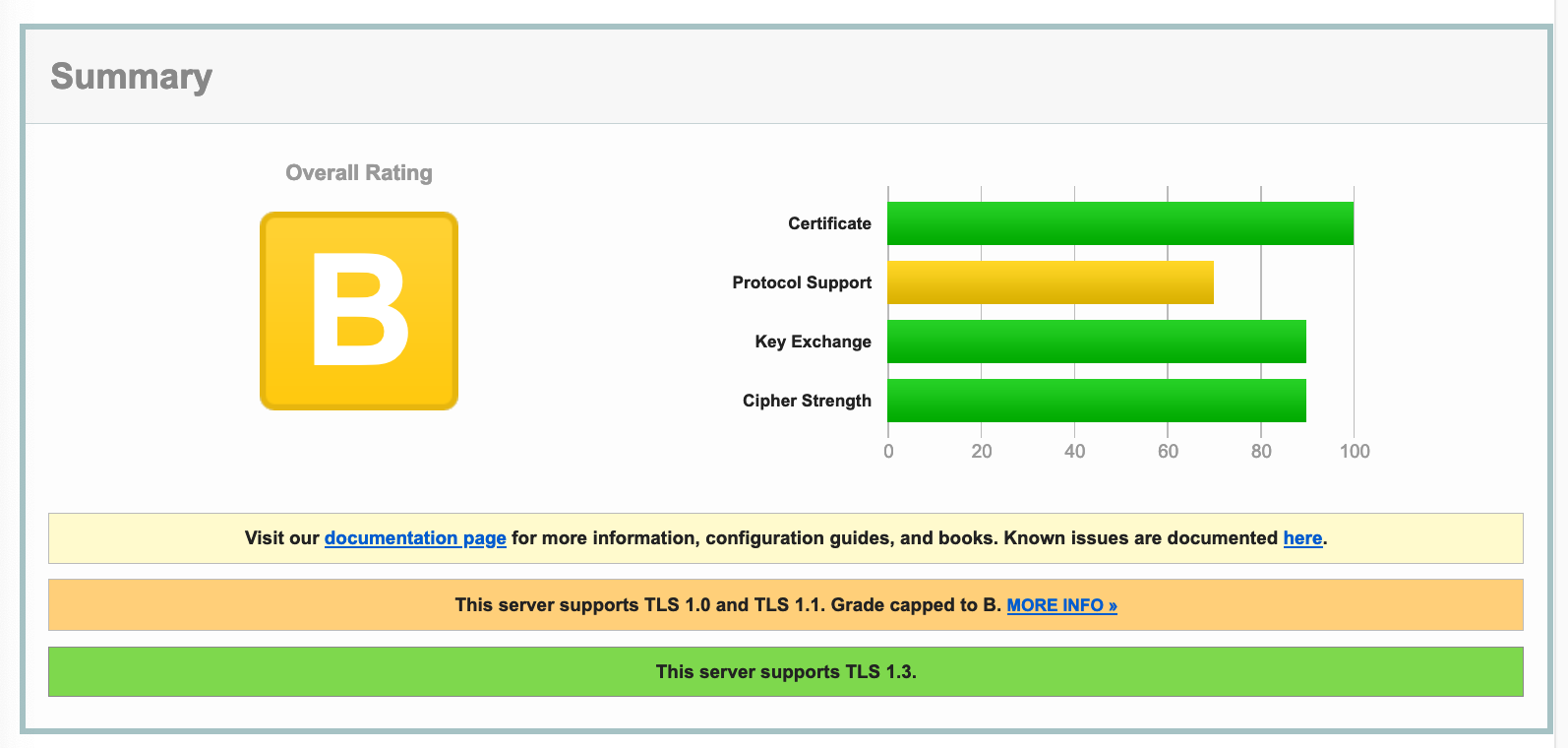Select the Cipher Strength label

[x=807, y=401]
